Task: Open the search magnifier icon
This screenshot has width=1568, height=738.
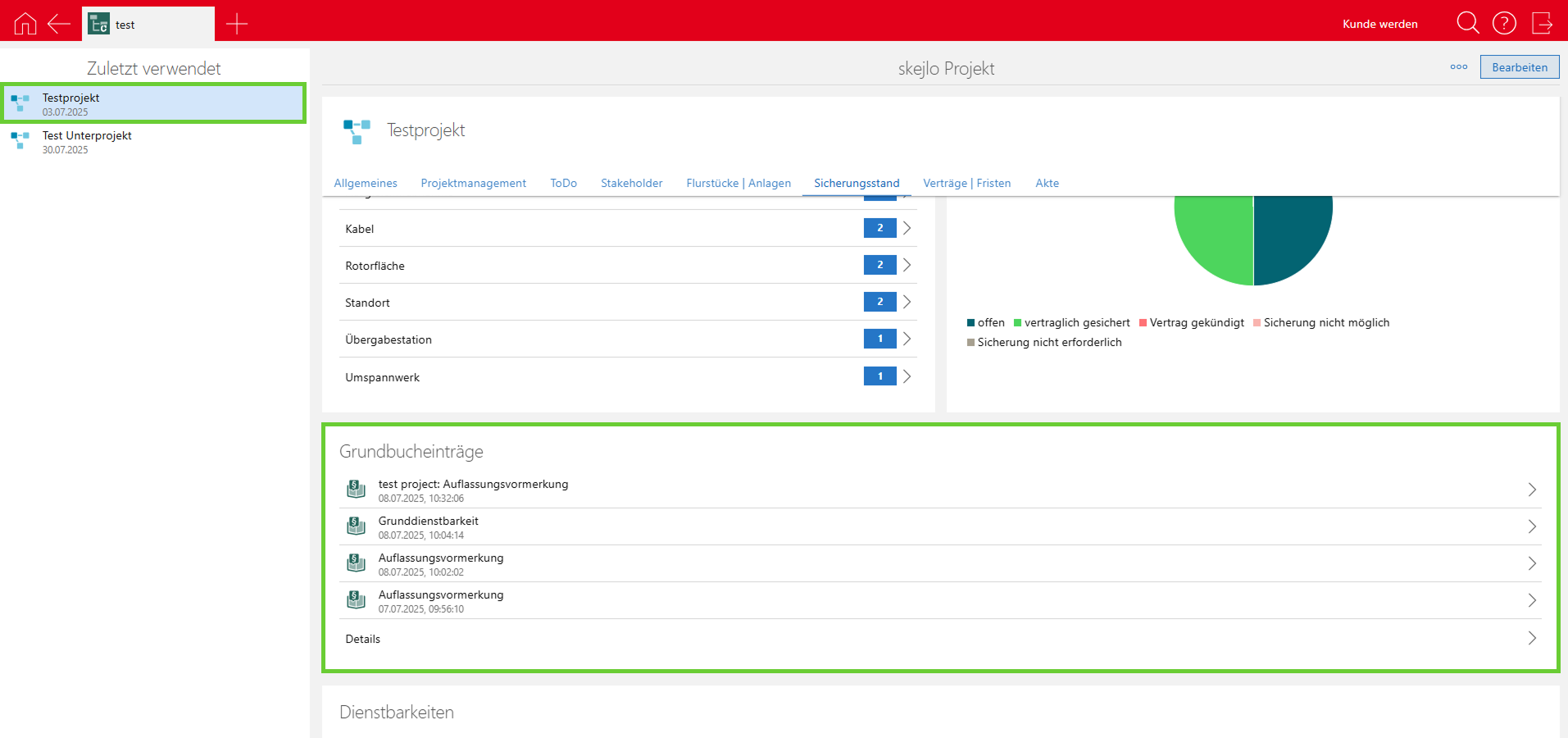Action: [1467, 23]
